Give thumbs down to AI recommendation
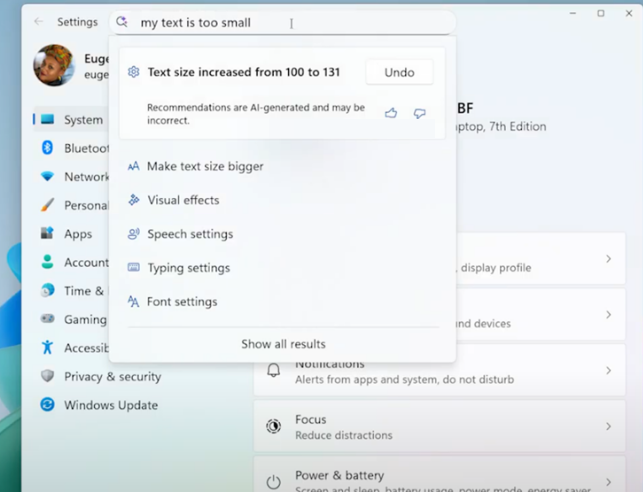 tap(419, 113)
